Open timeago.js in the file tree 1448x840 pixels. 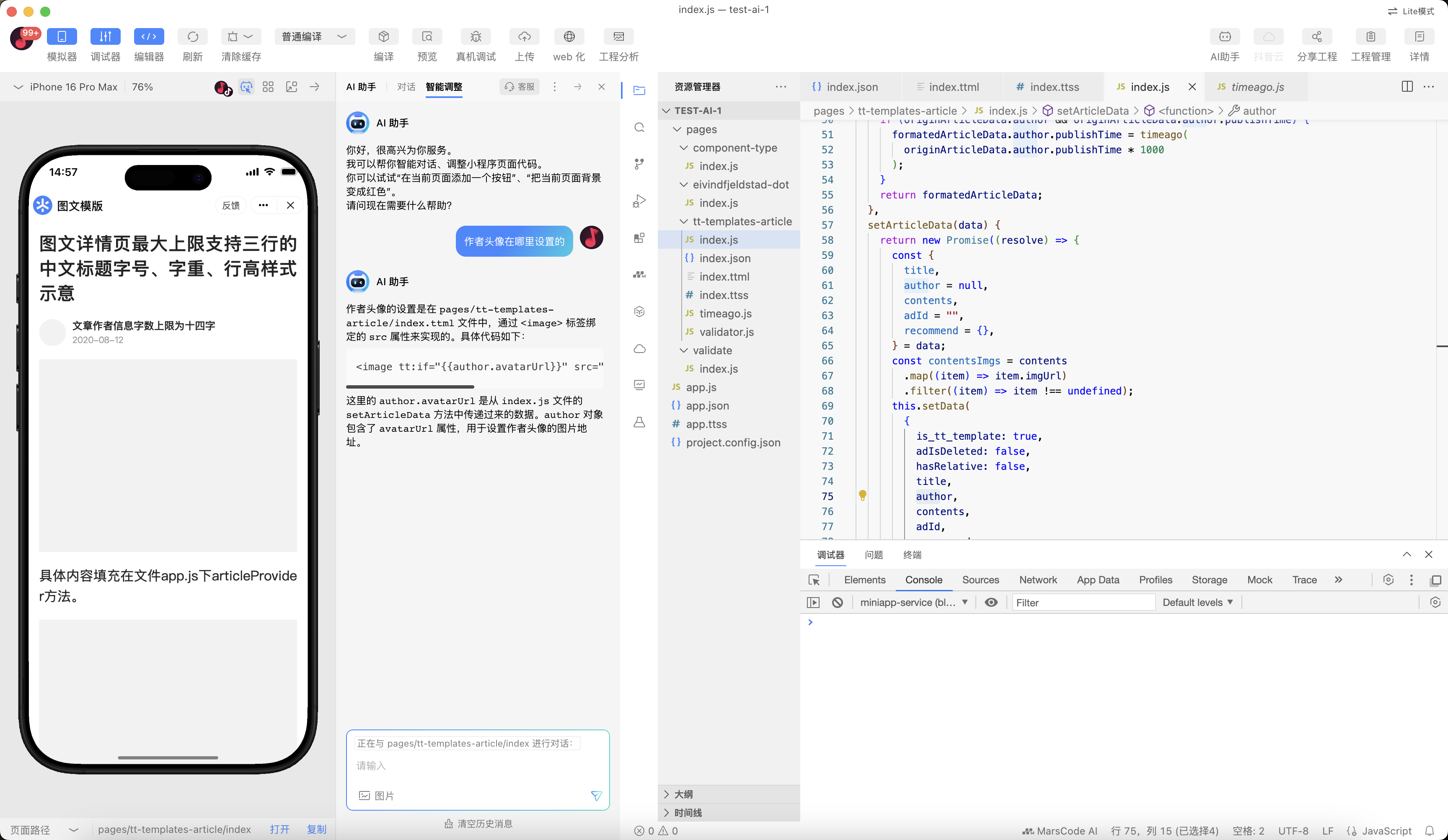tap(729, 314)
